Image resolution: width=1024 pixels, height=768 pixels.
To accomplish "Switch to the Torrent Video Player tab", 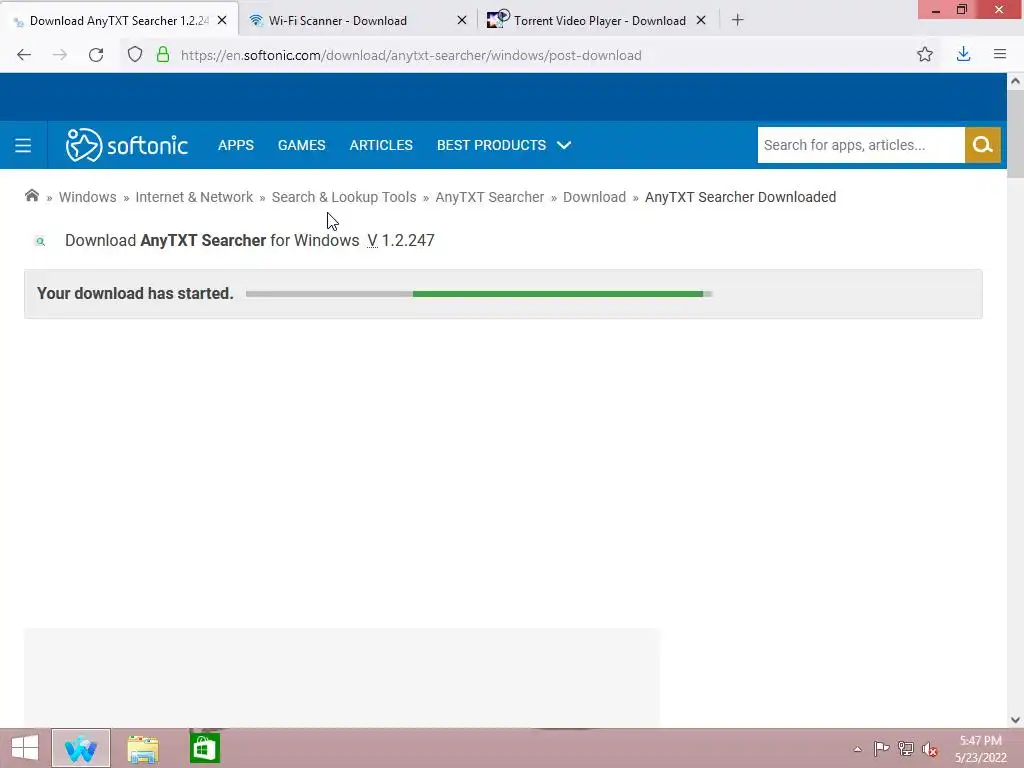I will [x=600, y=20].
